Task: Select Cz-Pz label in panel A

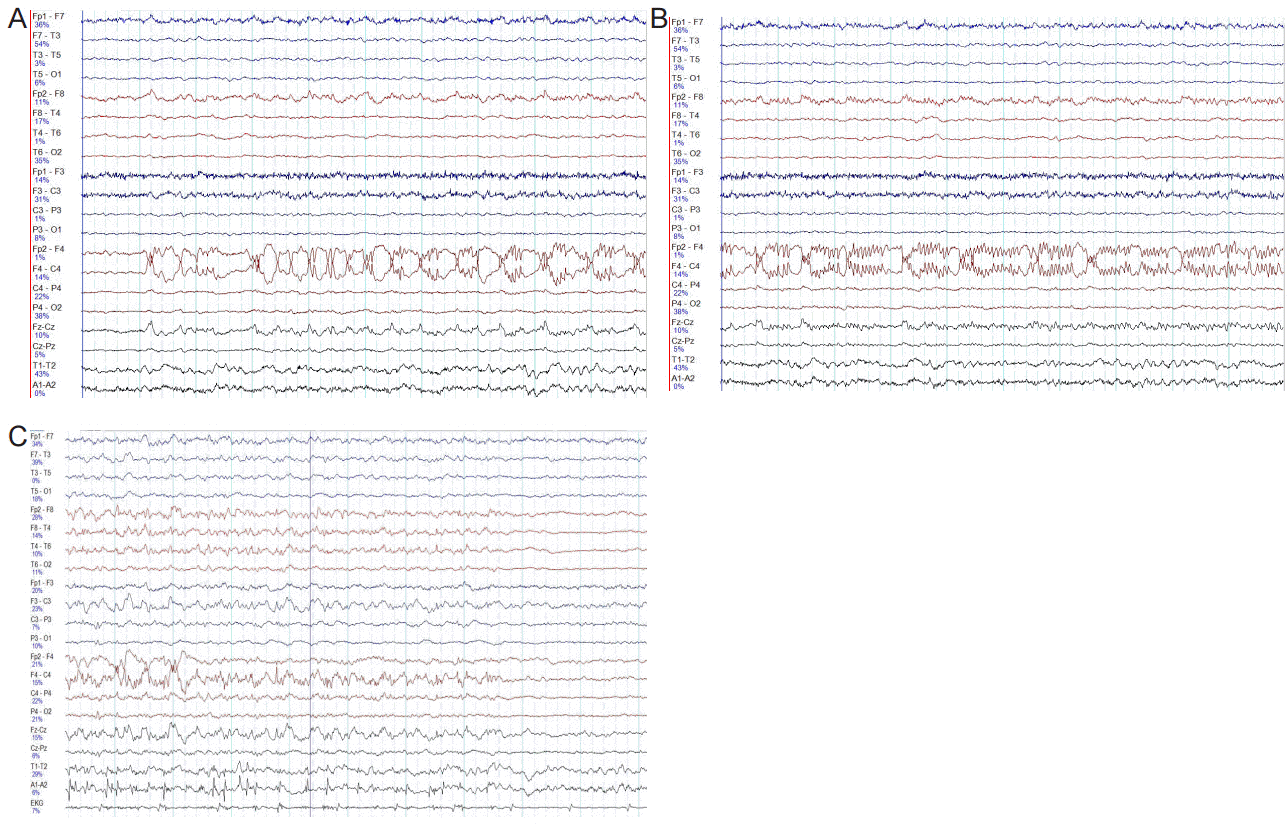Action: (43, 346)
